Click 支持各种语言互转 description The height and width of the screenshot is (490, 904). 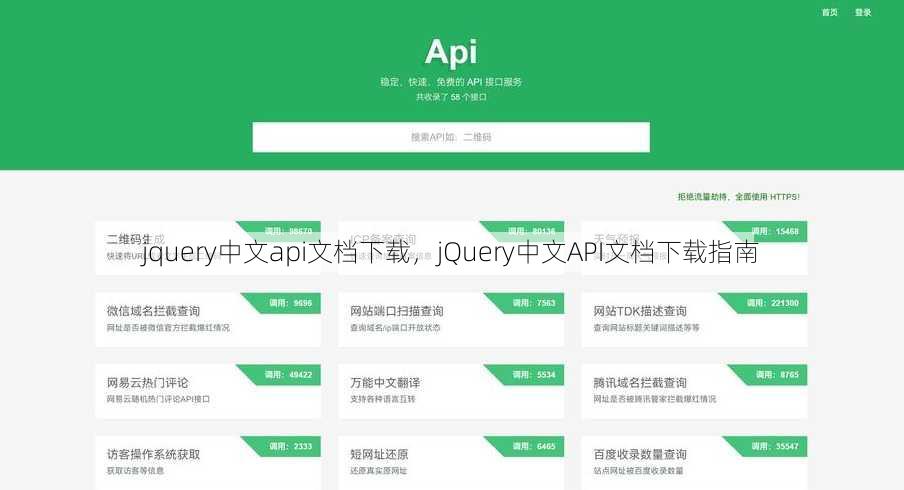[382, 399]
